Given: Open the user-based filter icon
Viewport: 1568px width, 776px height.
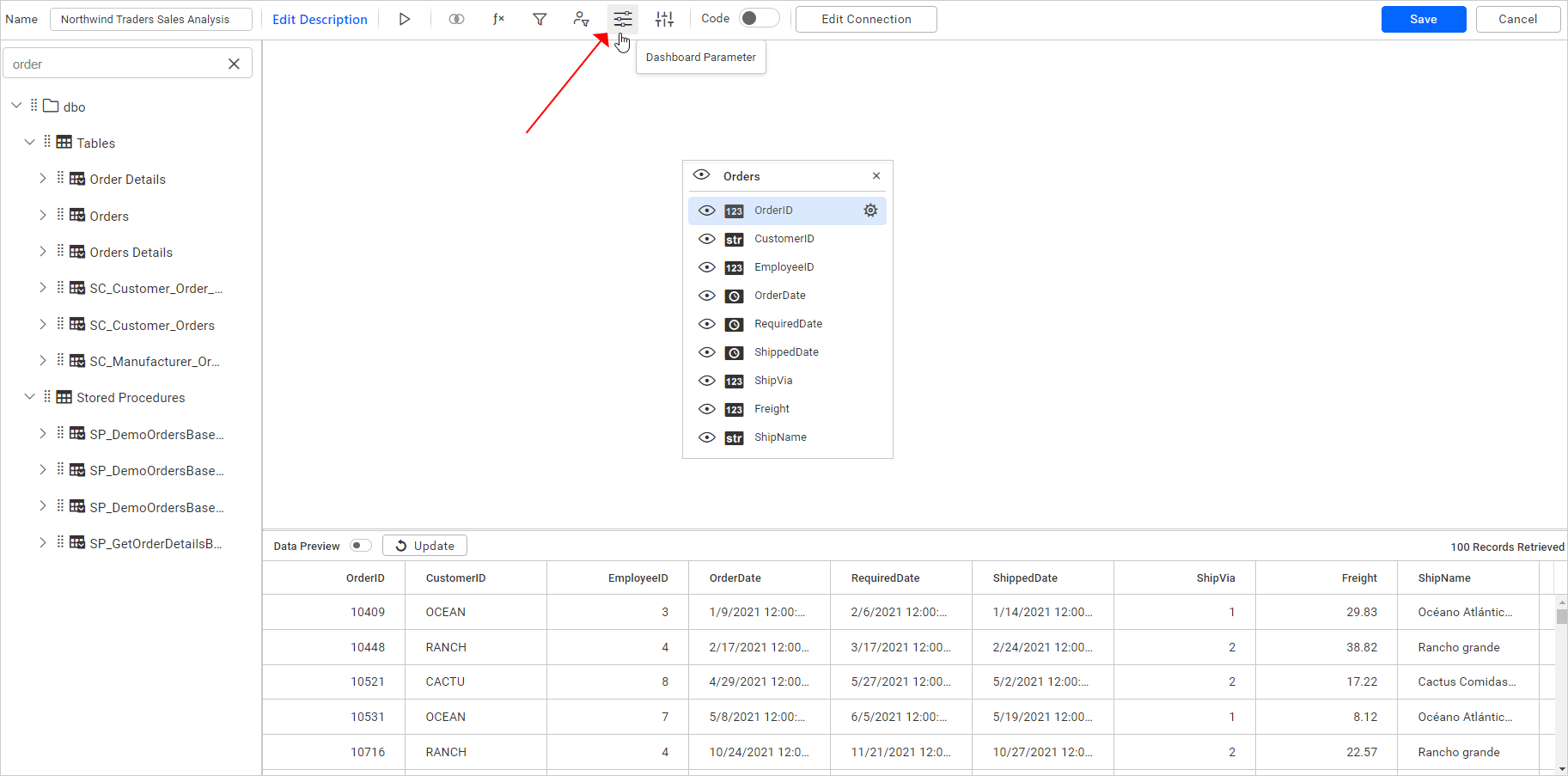Looking at the screenshot, I should 582,19.
